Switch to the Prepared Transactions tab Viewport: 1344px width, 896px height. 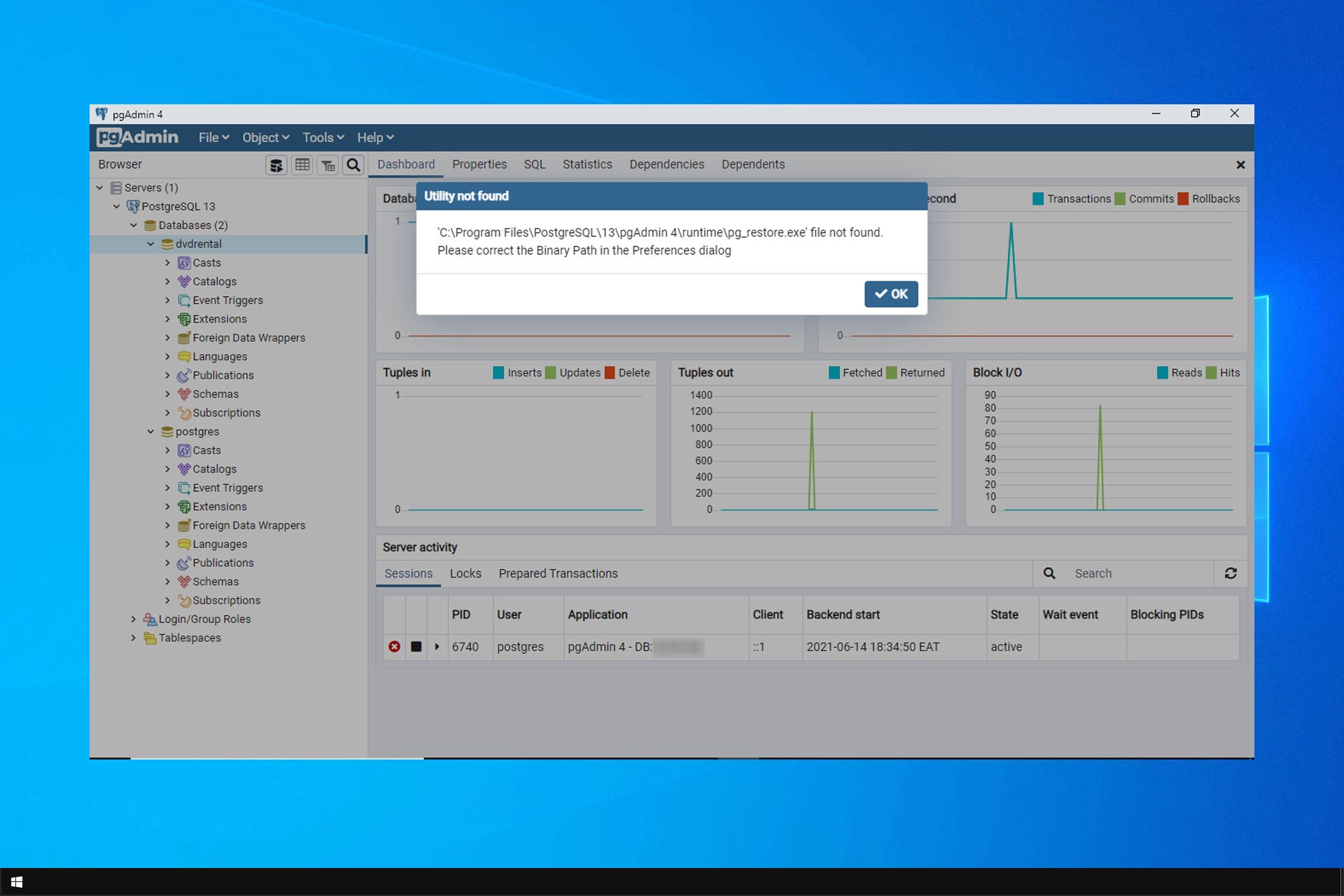(558, 573)
